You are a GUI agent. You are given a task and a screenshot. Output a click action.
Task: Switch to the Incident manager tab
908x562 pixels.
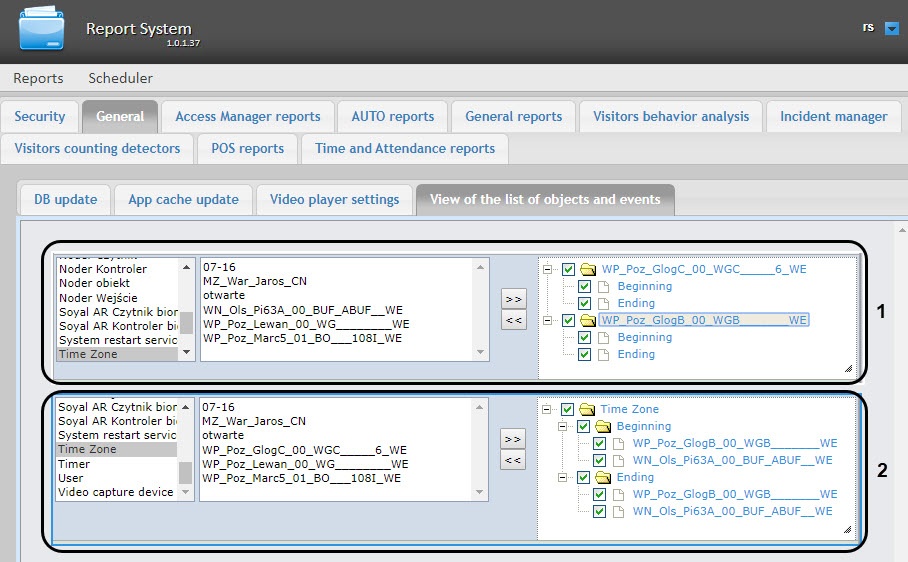point(833,116)
